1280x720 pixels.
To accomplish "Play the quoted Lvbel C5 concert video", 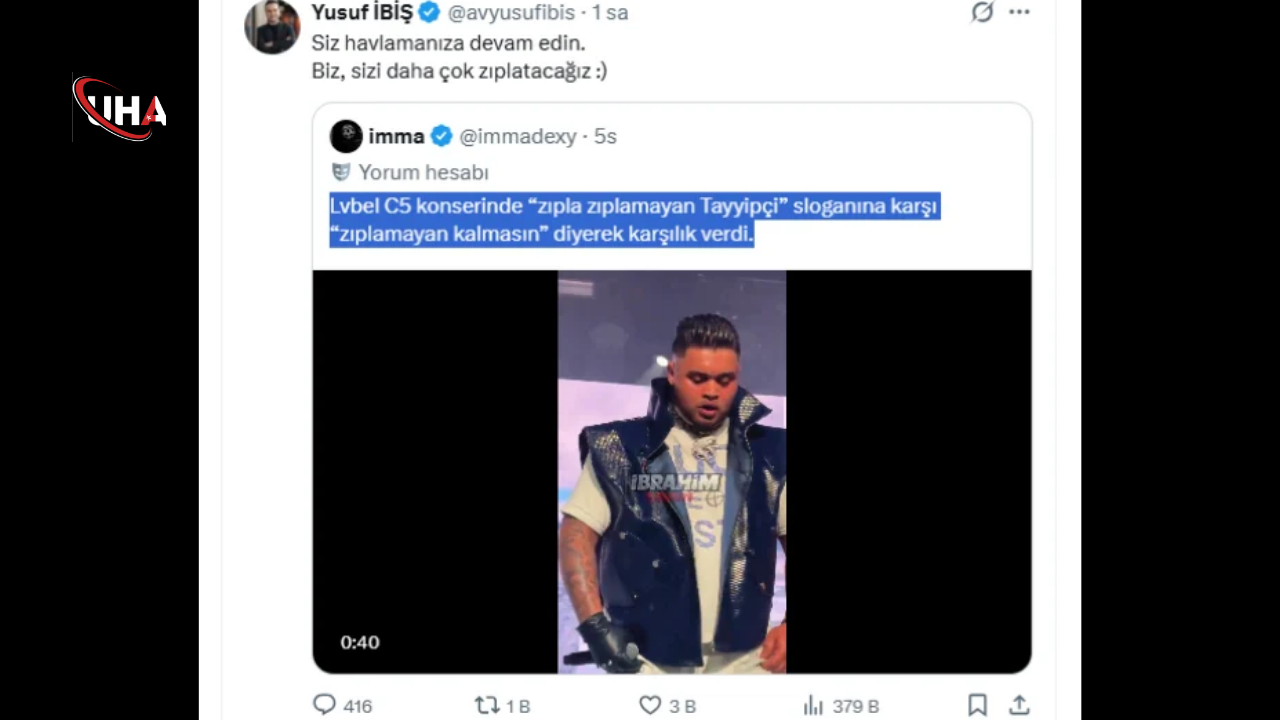I will tap(671, 471).
